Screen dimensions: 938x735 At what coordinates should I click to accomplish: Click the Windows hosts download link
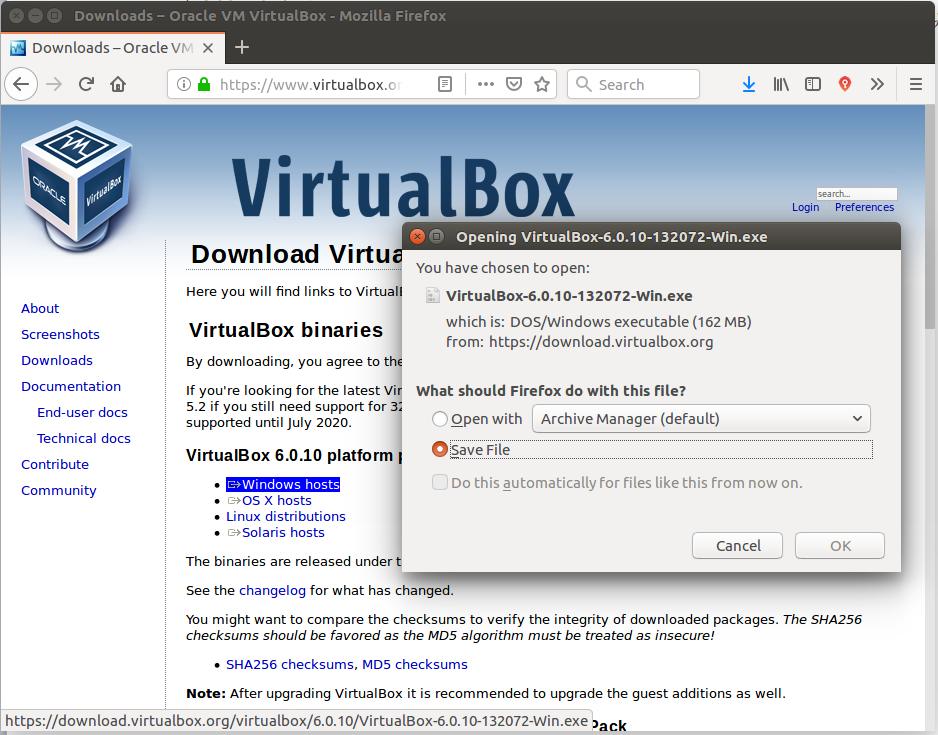[283, 484]
